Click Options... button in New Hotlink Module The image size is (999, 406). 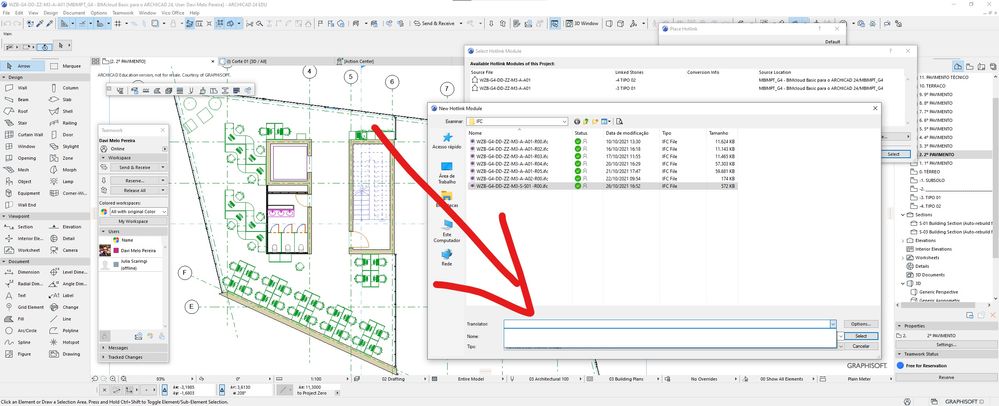click(861, 324)
